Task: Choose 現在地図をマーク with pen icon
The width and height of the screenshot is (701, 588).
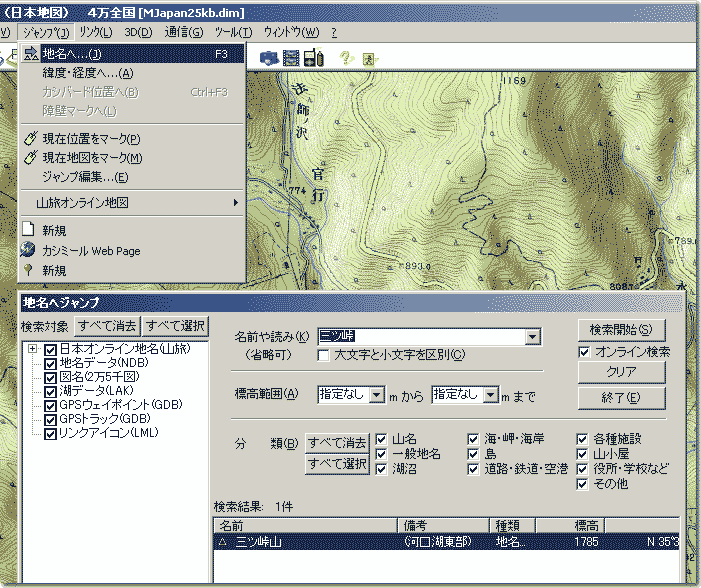Action: pyautogui.click(x=91, y=157)
